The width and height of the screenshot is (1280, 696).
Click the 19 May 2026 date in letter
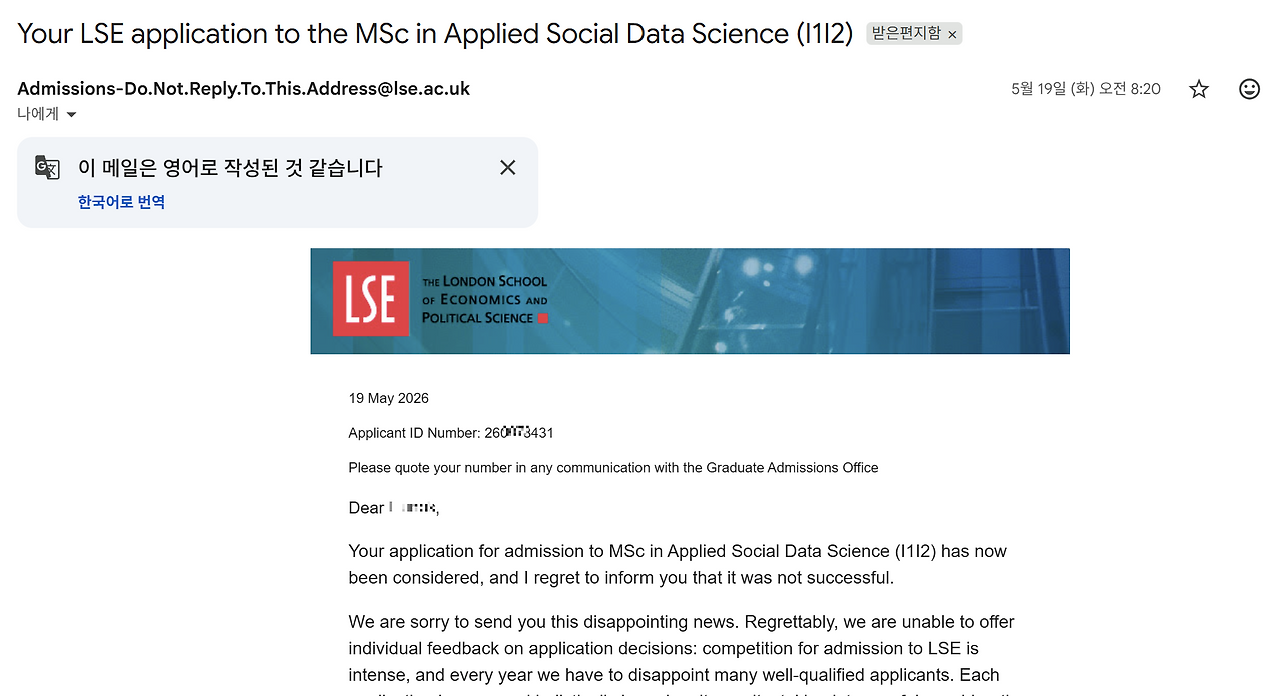point(388,398)
